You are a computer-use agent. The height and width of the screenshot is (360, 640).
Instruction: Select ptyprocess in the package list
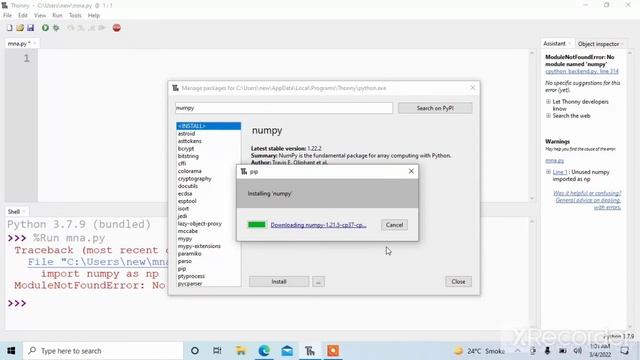[x=191, y=276]
